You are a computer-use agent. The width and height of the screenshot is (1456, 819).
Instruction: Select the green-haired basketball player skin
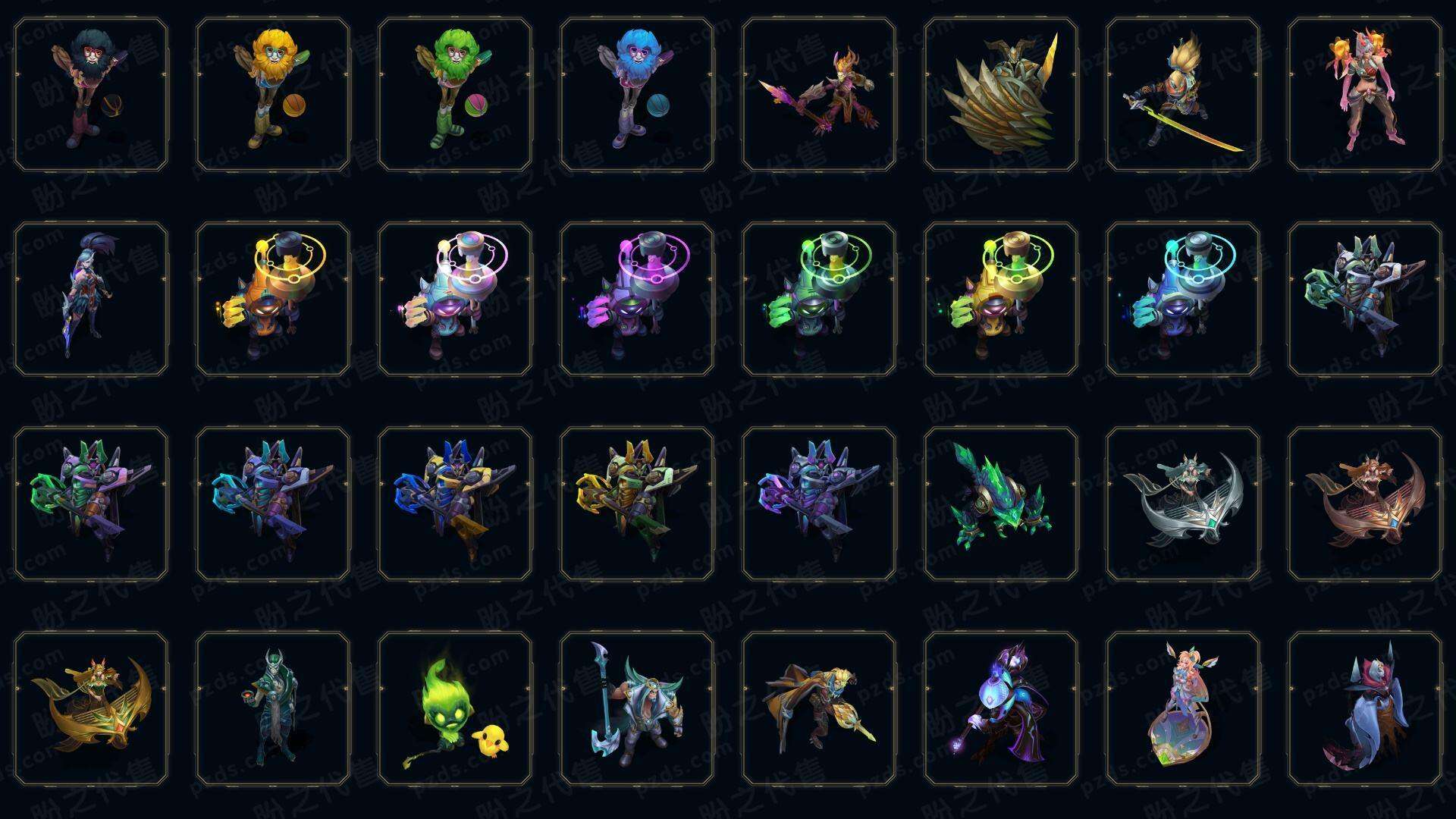(x=455, y=95)
